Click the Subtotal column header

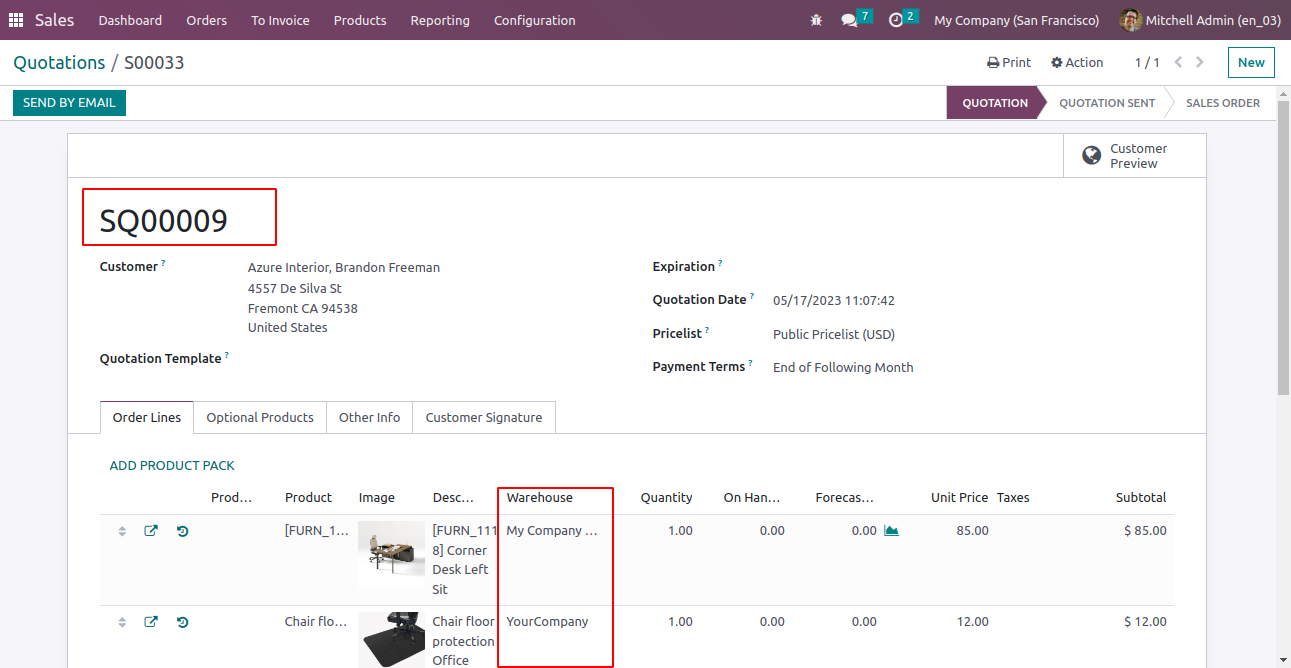[x=1141, y=497]
